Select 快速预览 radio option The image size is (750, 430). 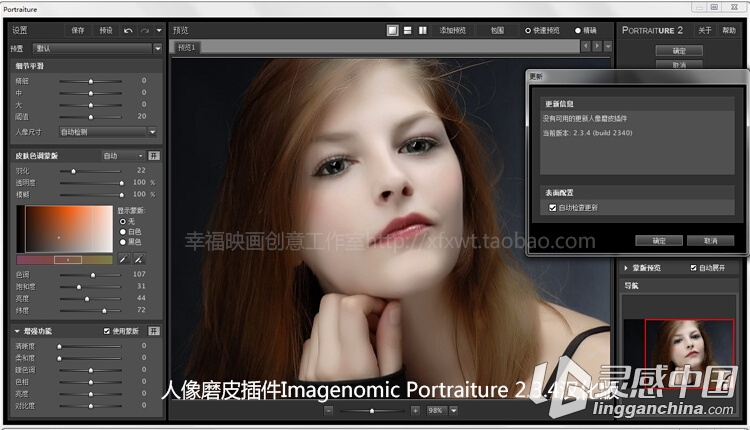[x=528, y=31]
